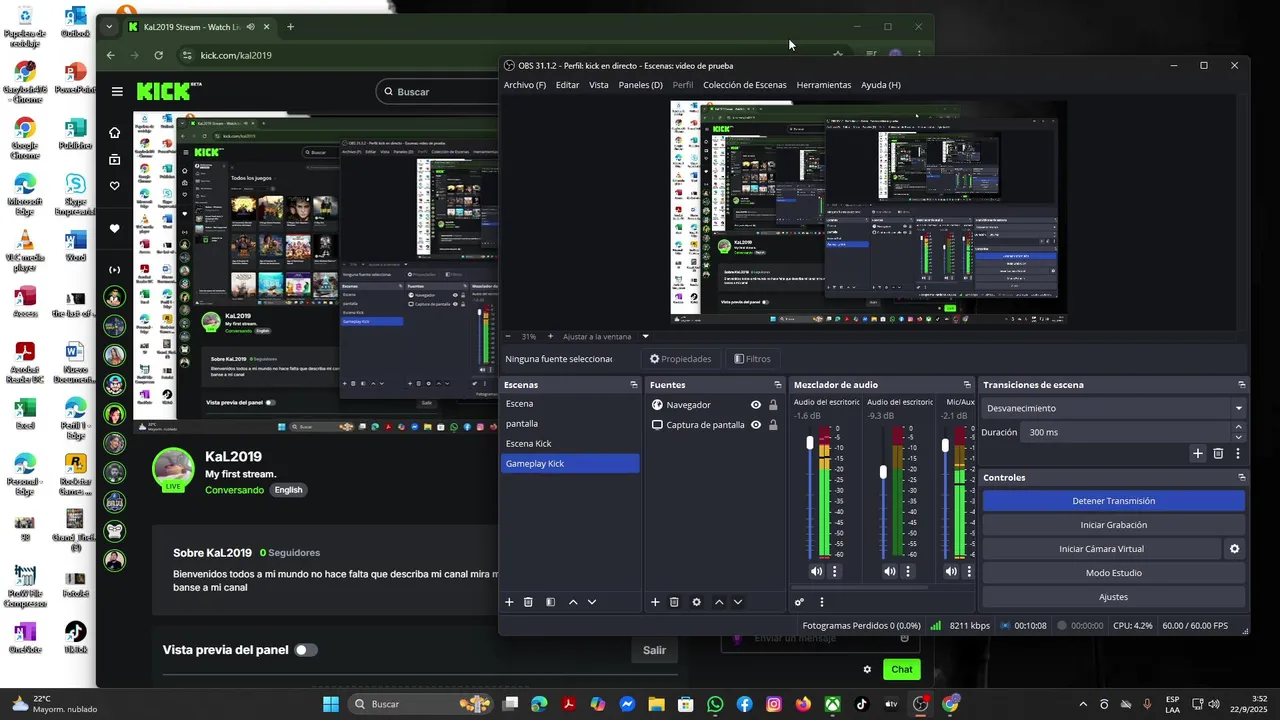The height and width of the screenshot is (720, 1280).
Task: Remove the selected source in Fuentes
Action: tap(674, 602)
